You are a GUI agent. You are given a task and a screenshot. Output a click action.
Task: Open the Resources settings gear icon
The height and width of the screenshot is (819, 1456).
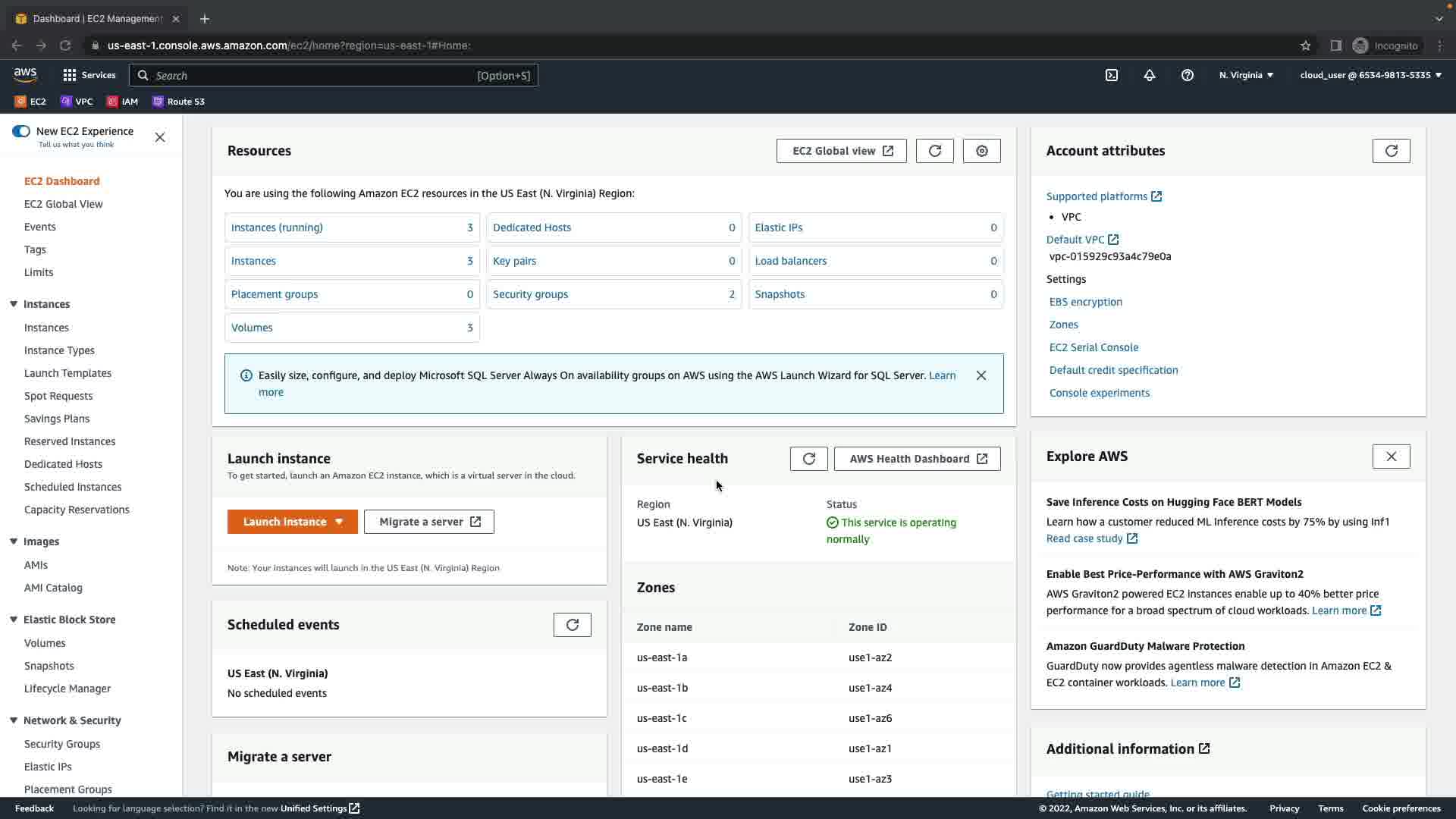point(982,151)
